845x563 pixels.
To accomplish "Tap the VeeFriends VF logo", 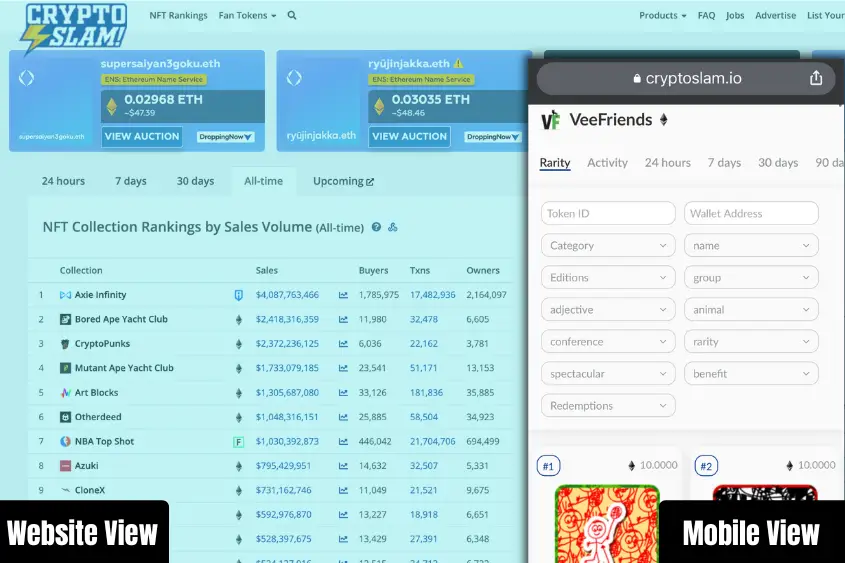I will (551, 120).
